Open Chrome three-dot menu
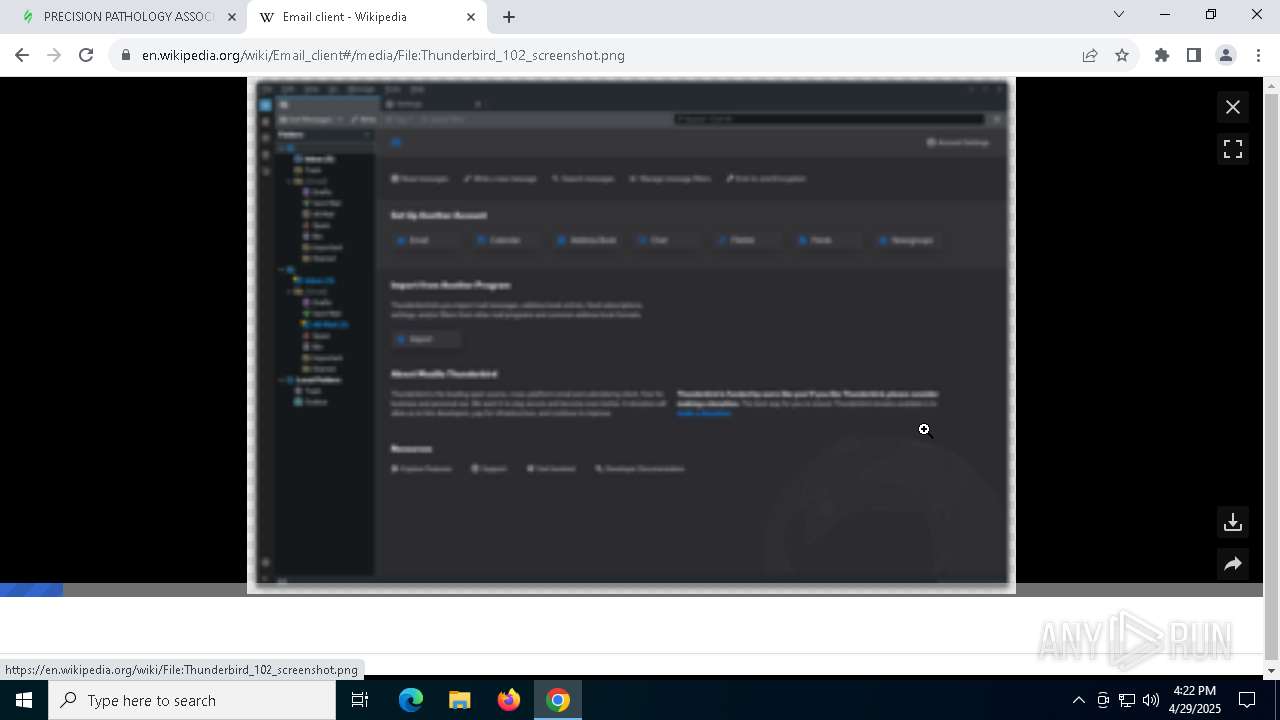 [1258, 56]
